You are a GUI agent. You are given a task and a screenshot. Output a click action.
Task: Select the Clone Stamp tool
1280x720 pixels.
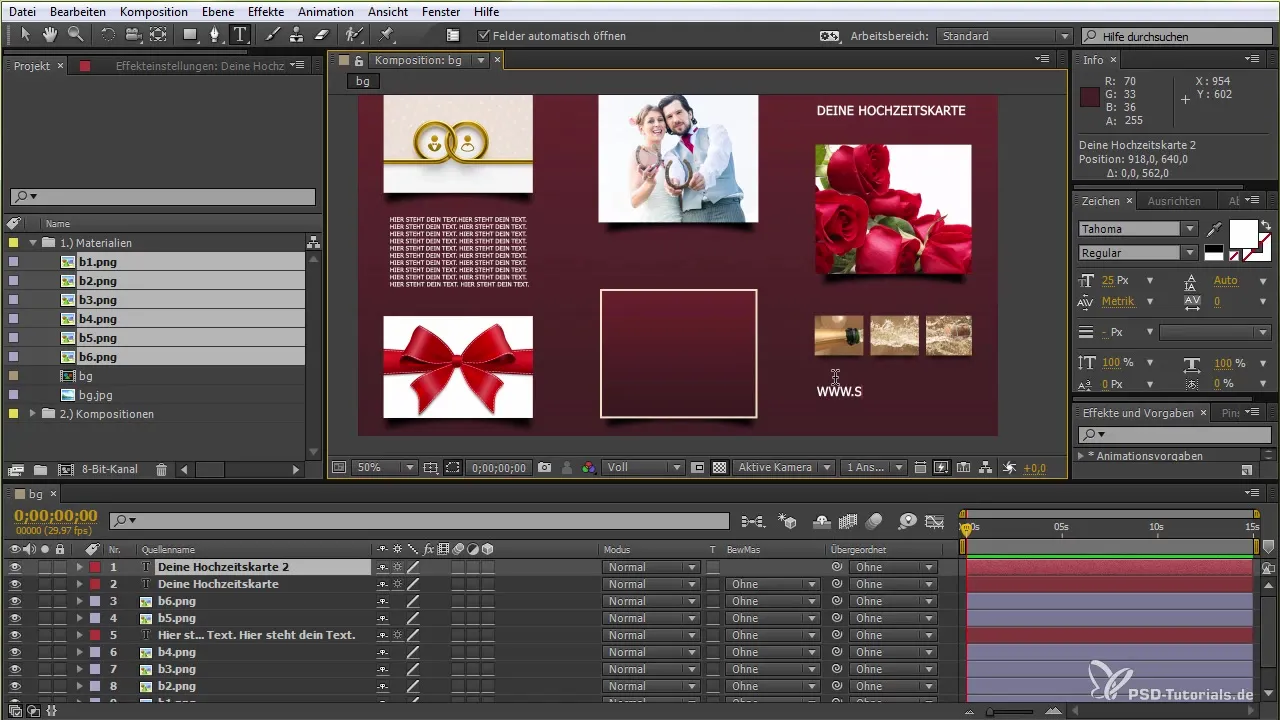point(296,35)
